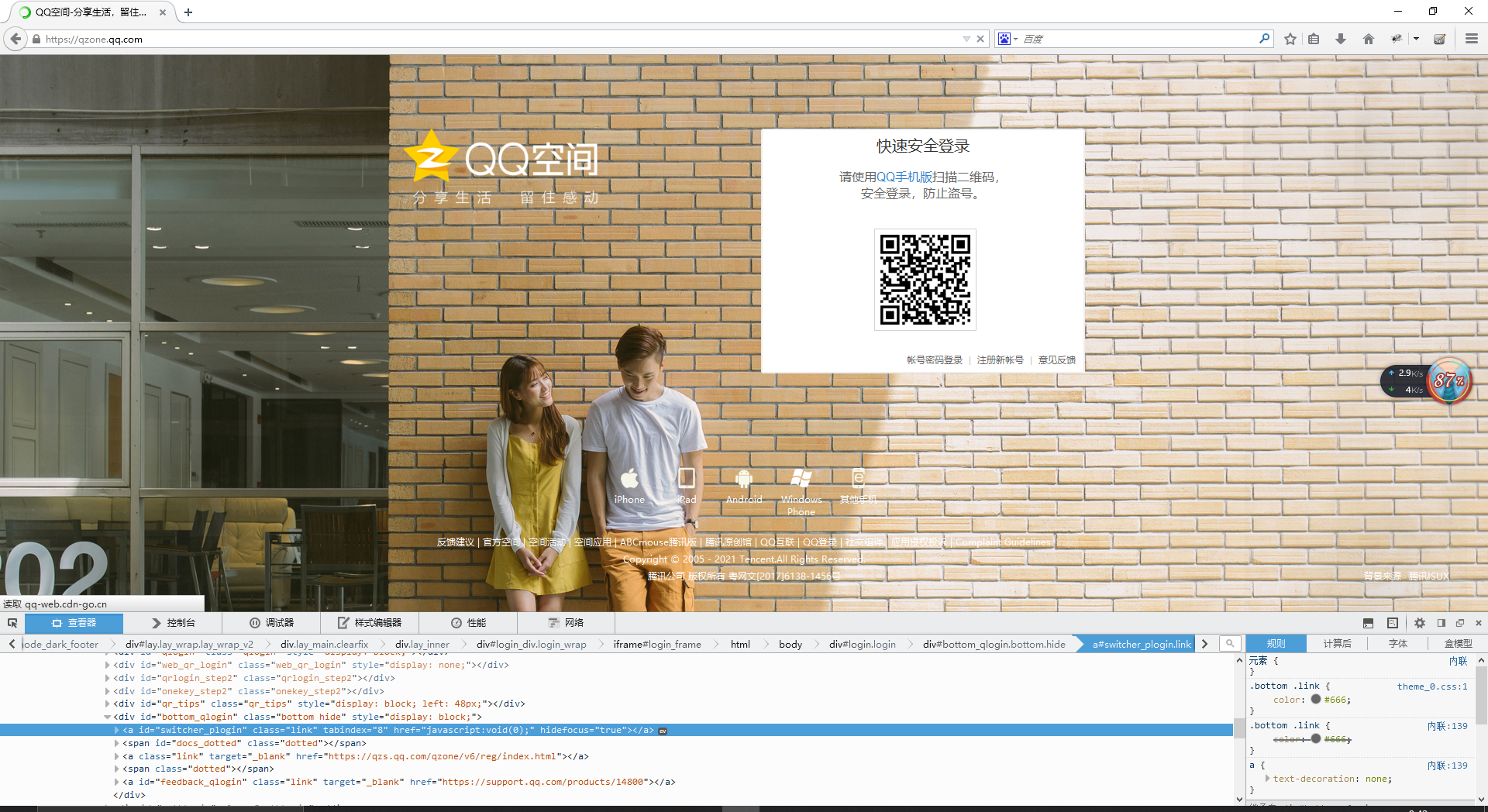The image size is (1488, 812).
Task: Open the browser hamburger menu
Action: tap(1472, 39)
